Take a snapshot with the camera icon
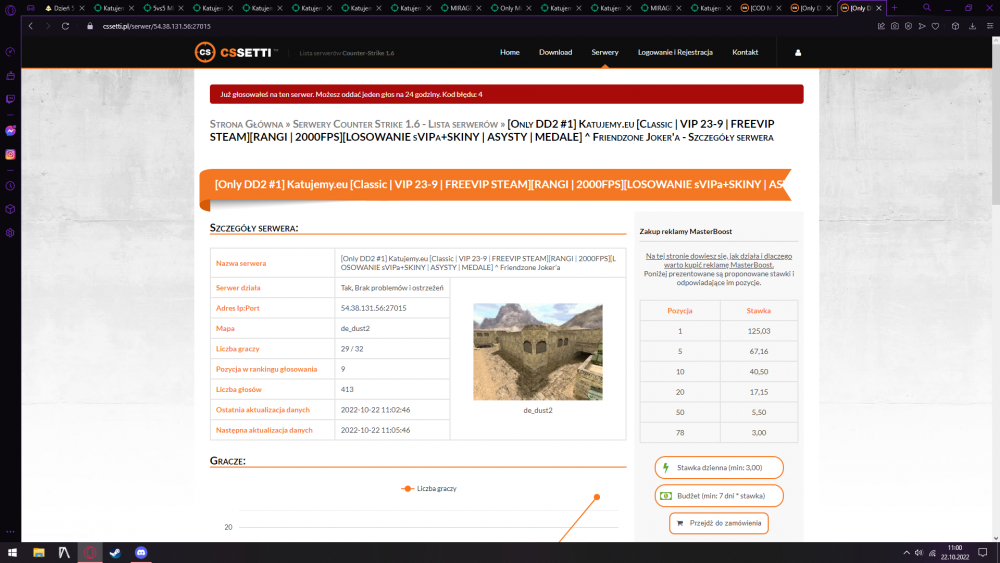The height and width of the screenshot is (563, 1000). pos(895,26)
